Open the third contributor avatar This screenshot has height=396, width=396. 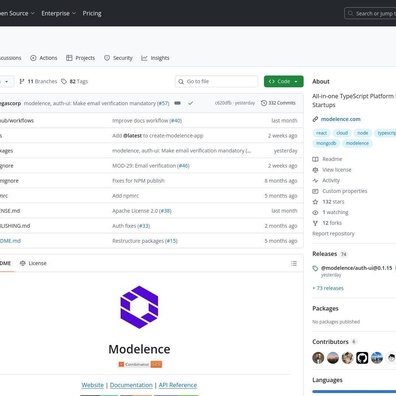(x=348, y=358)
